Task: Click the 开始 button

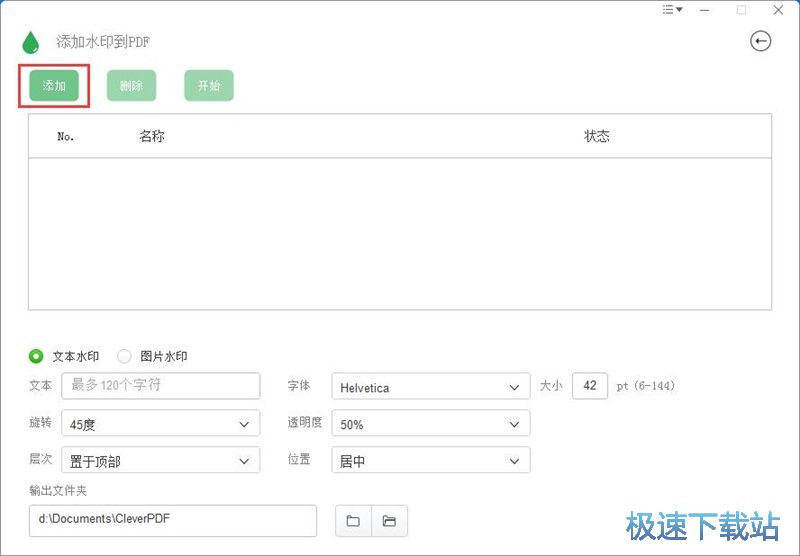Action: click(x=209, y=86)
